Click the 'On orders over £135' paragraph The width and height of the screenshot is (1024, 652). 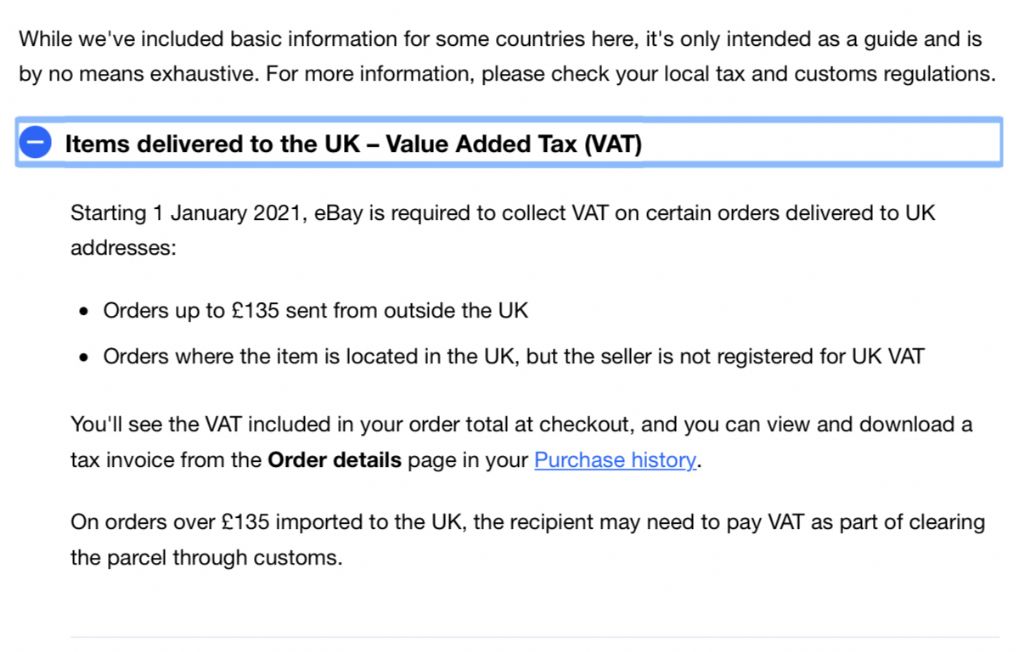528,540
